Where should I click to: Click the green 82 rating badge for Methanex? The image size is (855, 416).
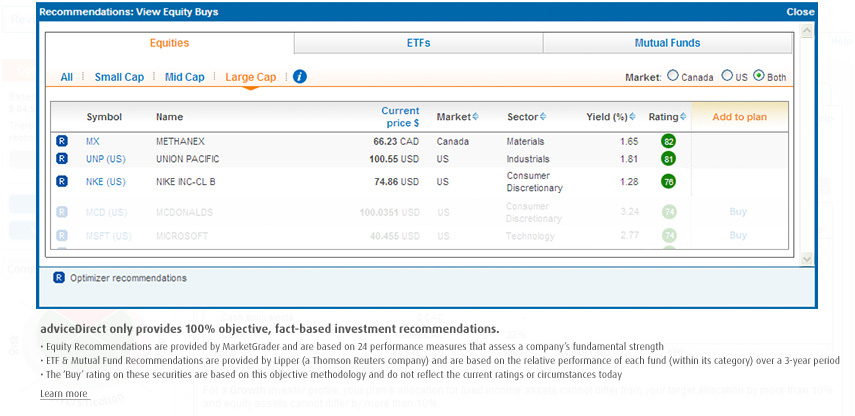pyautogui.click(x=668, y=142)
